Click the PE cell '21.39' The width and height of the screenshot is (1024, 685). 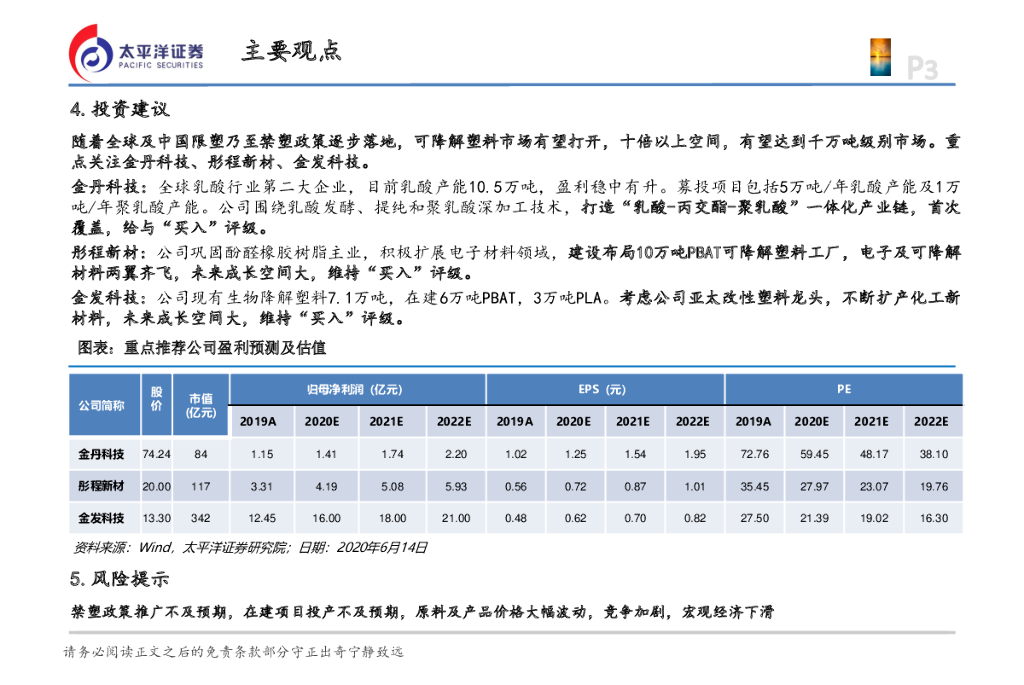814,518
